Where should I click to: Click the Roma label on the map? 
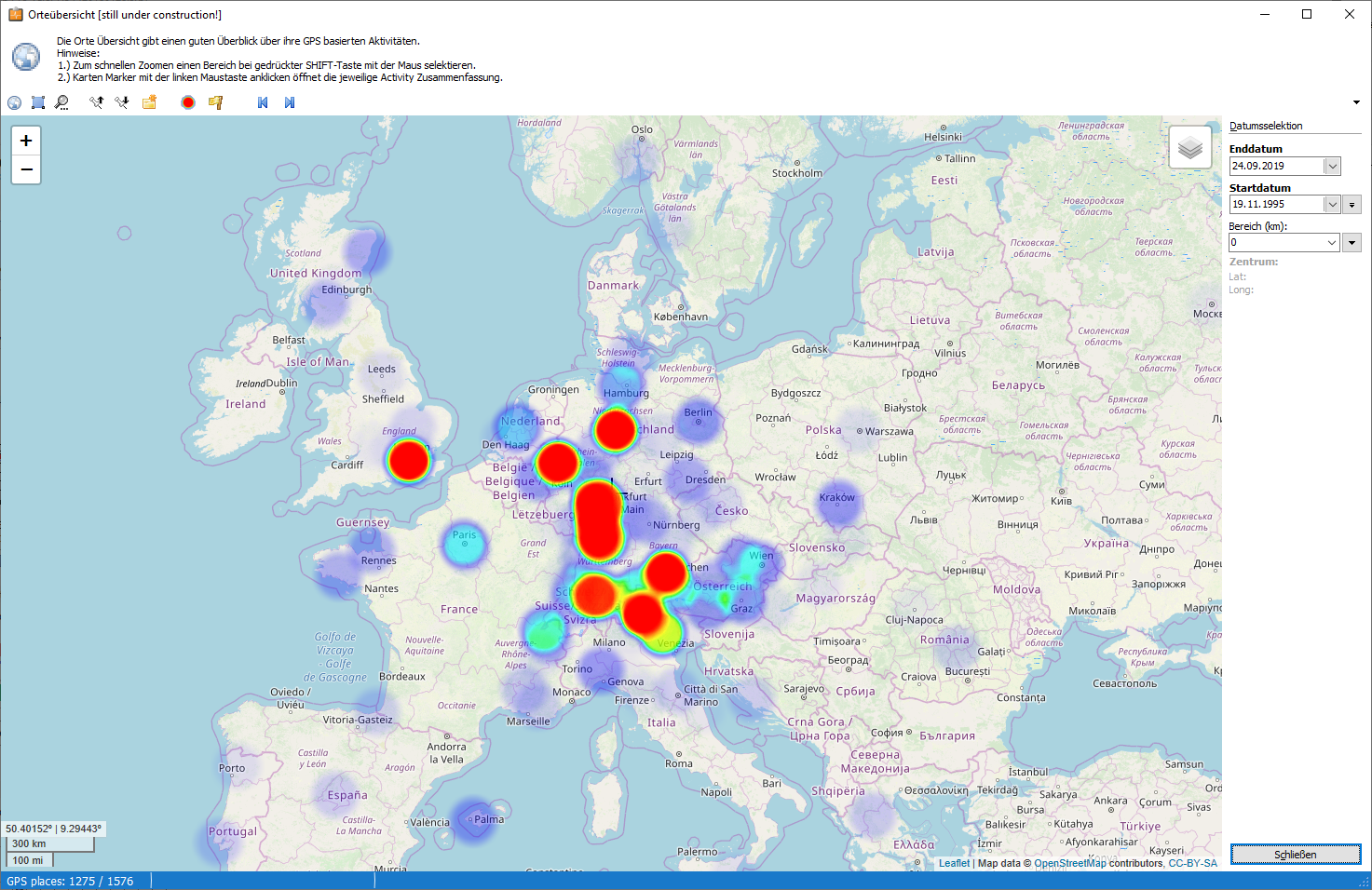point(679,763)
